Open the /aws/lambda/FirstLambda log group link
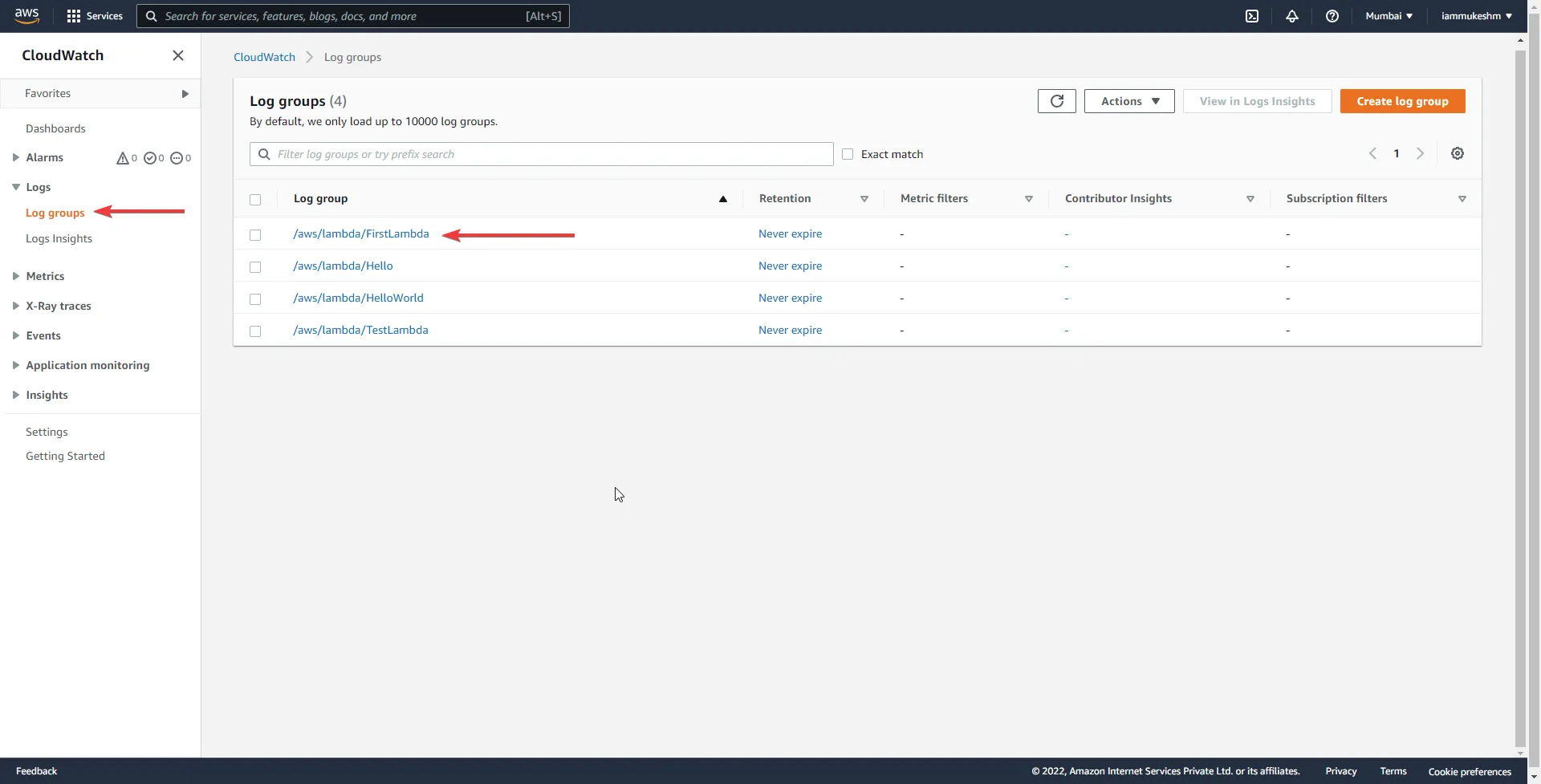The image size is (1541, 784). pyautogui.click(x=360, y=234)
